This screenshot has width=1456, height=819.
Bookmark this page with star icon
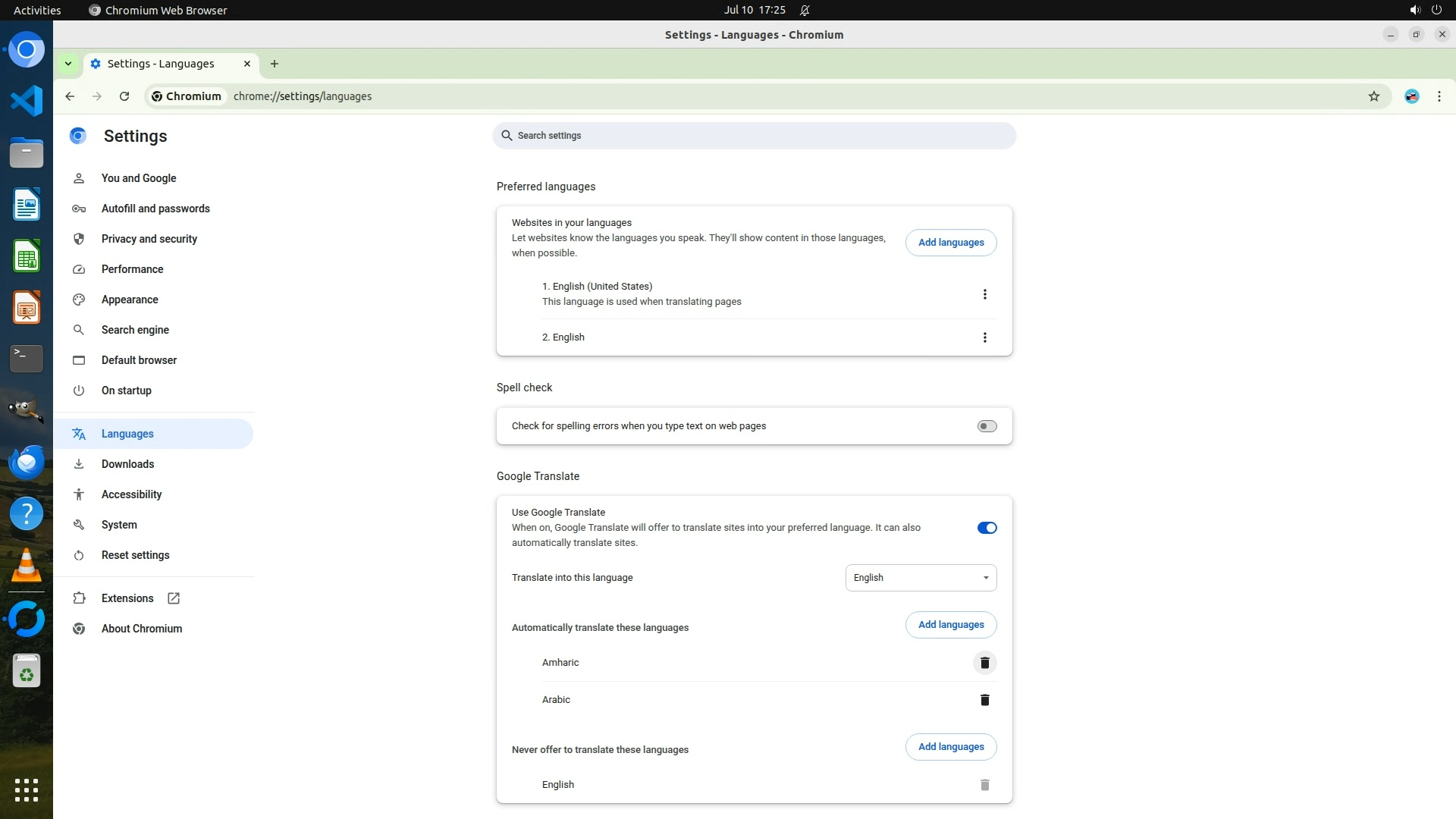click(1373, 96)
